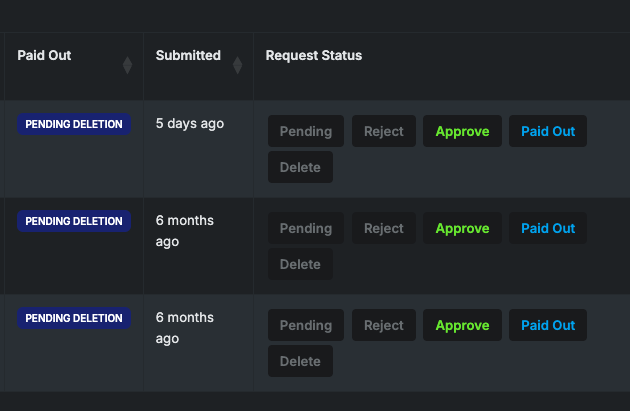Approve the second row's 6 months ago request
Screen dimensions: 630x411
pos(462,228)
